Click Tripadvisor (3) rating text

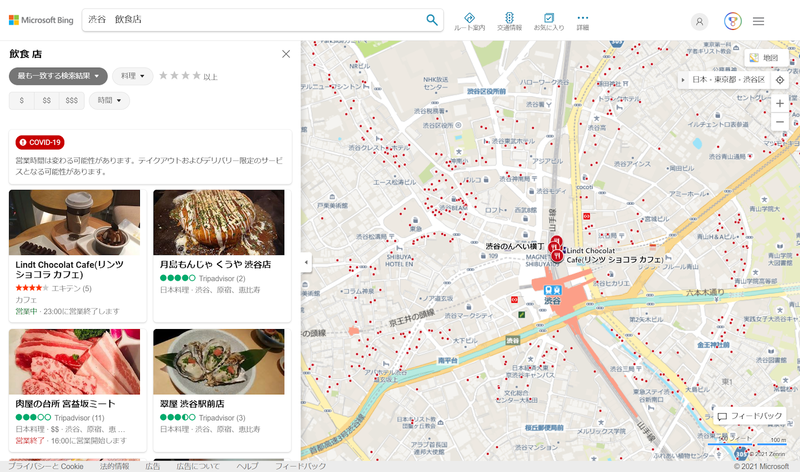222,417
